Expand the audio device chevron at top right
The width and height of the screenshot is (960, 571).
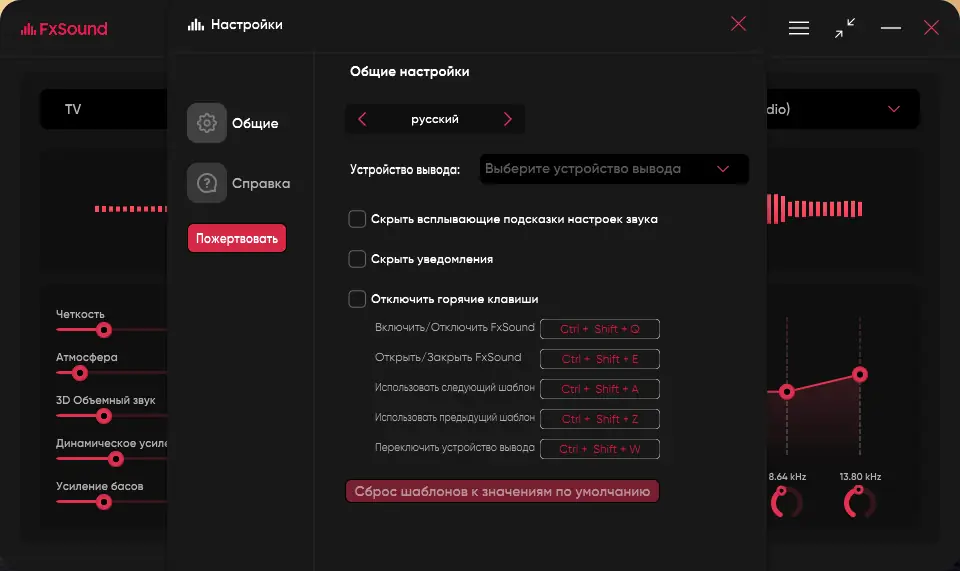[x=893, y=109]
